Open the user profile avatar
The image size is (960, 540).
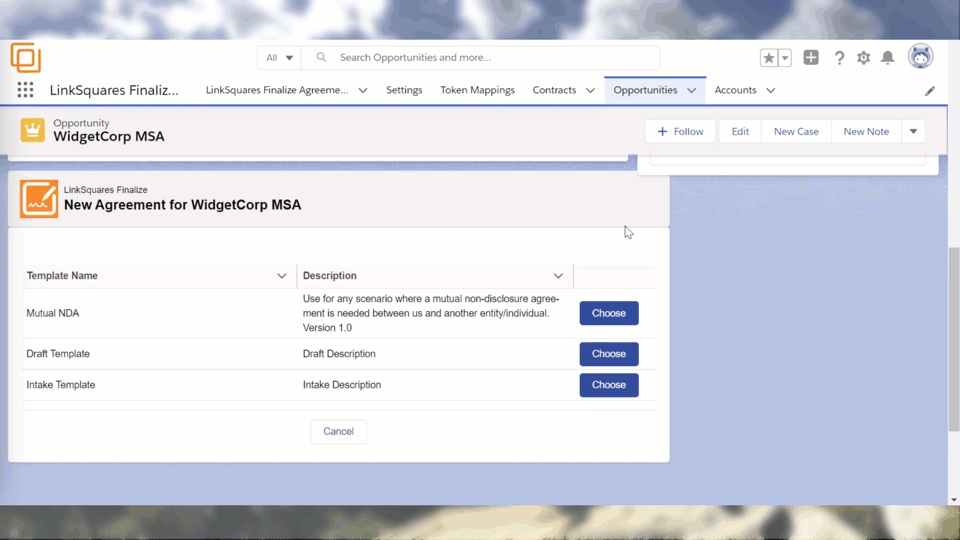coord(920,57)
